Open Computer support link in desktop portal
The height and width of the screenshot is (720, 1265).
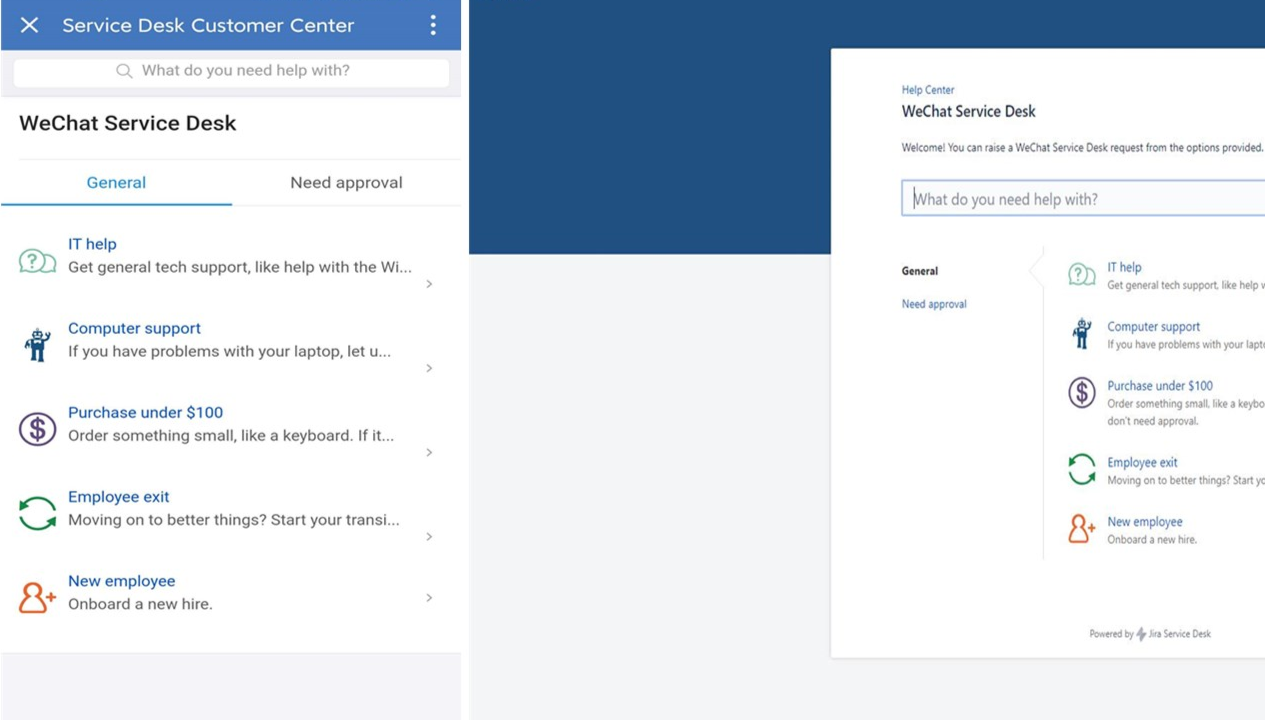(1153, 326)
